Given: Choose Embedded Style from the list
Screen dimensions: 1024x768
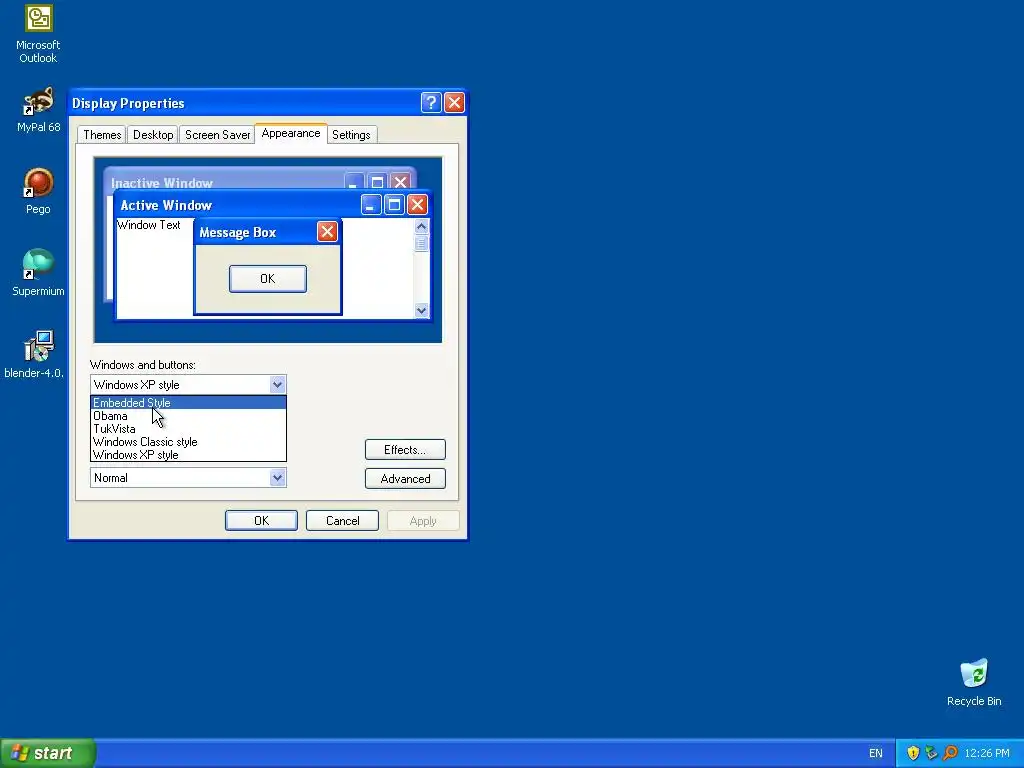Looking at the screenshot, I should [x=188, y=403].
